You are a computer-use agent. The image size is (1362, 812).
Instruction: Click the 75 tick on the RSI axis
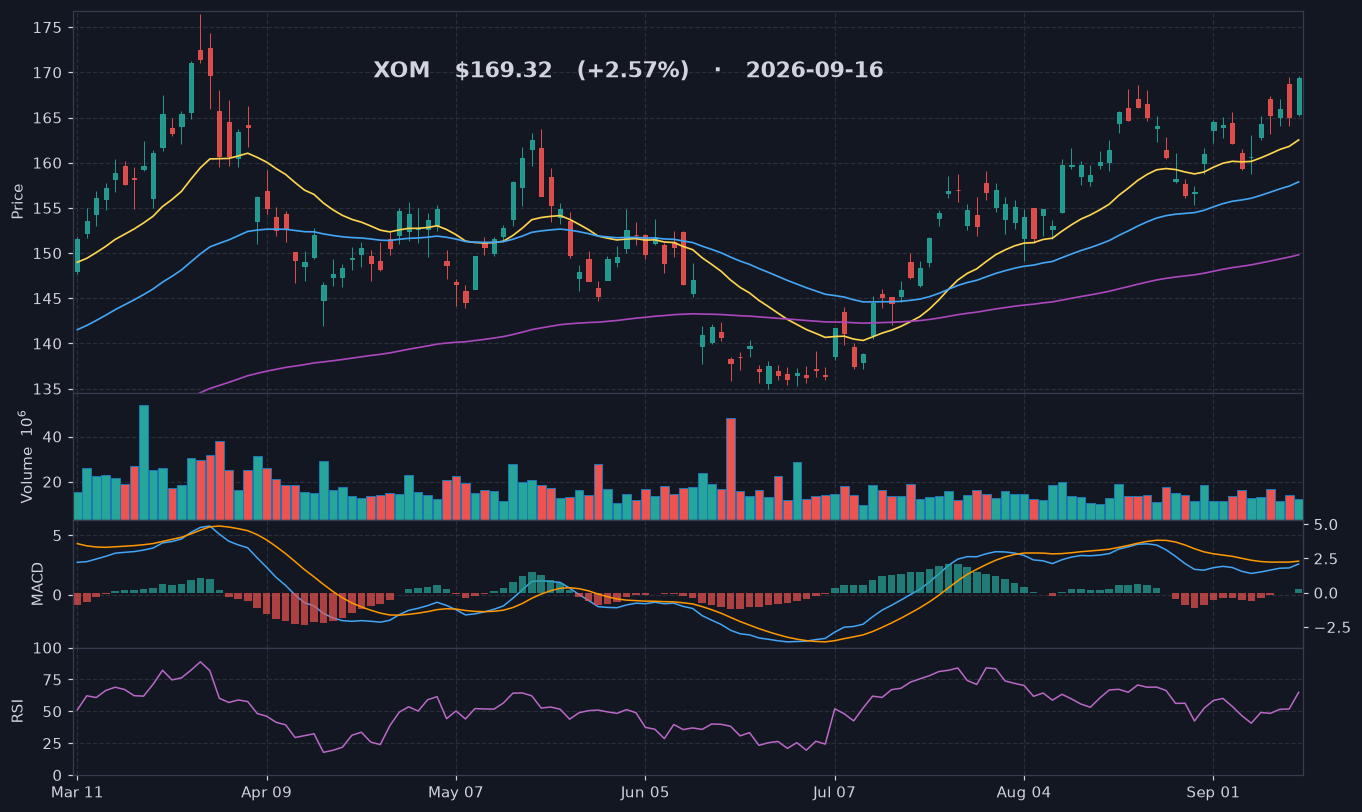pyautogui.click(x=53, y=680)
